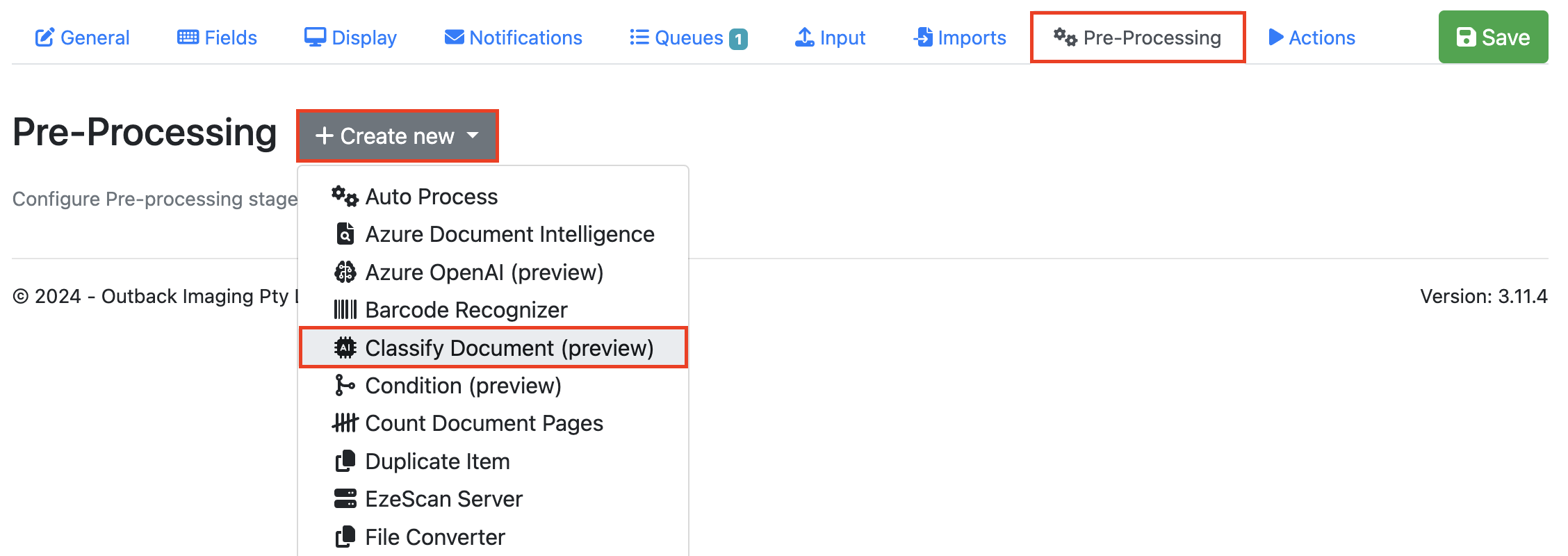The height and width of the screenshot is (556, 1568).
Task: Open the Notifications tab
Action: (513, 38)
